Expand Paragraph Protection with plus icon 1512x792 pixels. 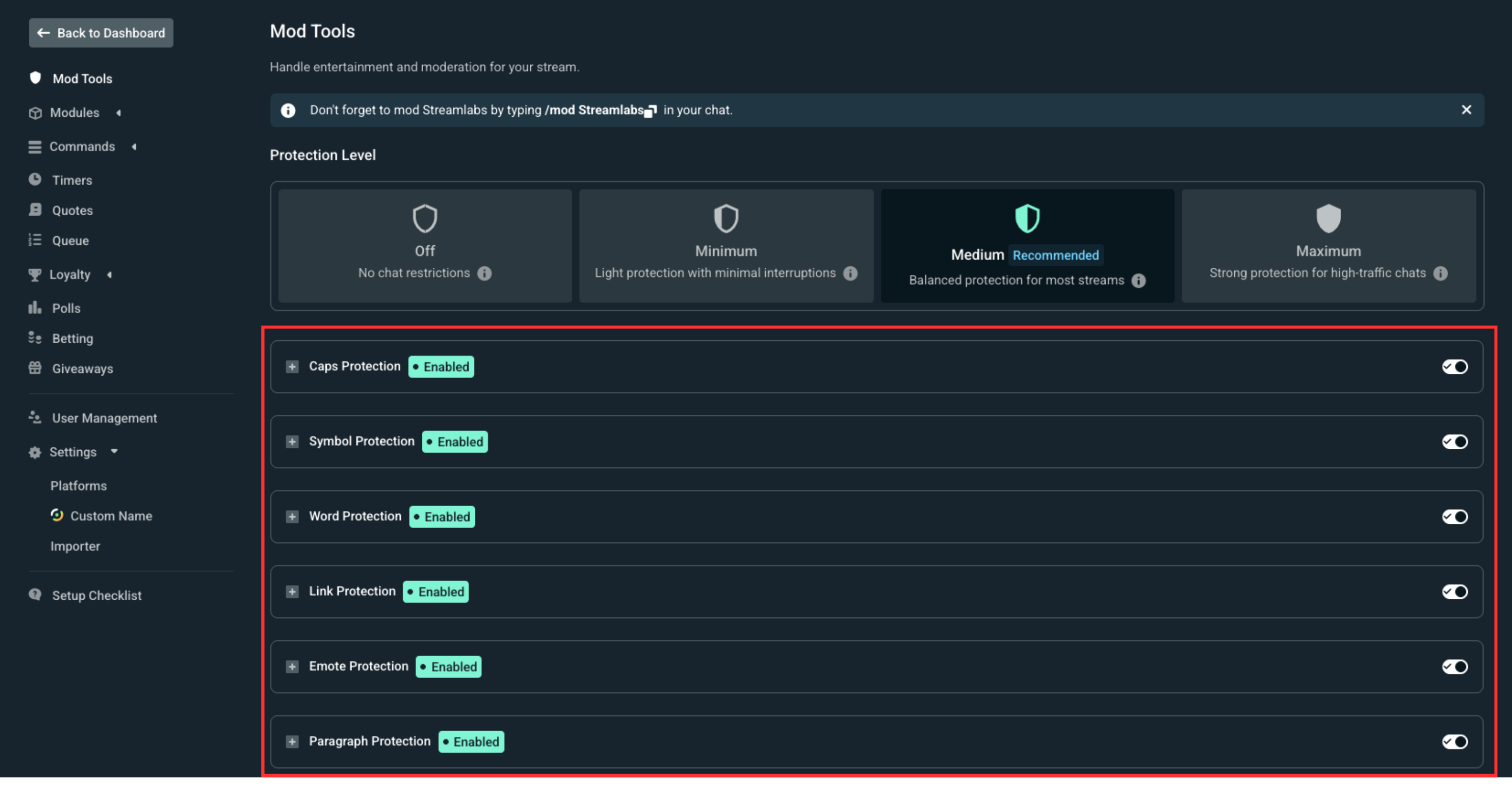(x=292, y=742)
